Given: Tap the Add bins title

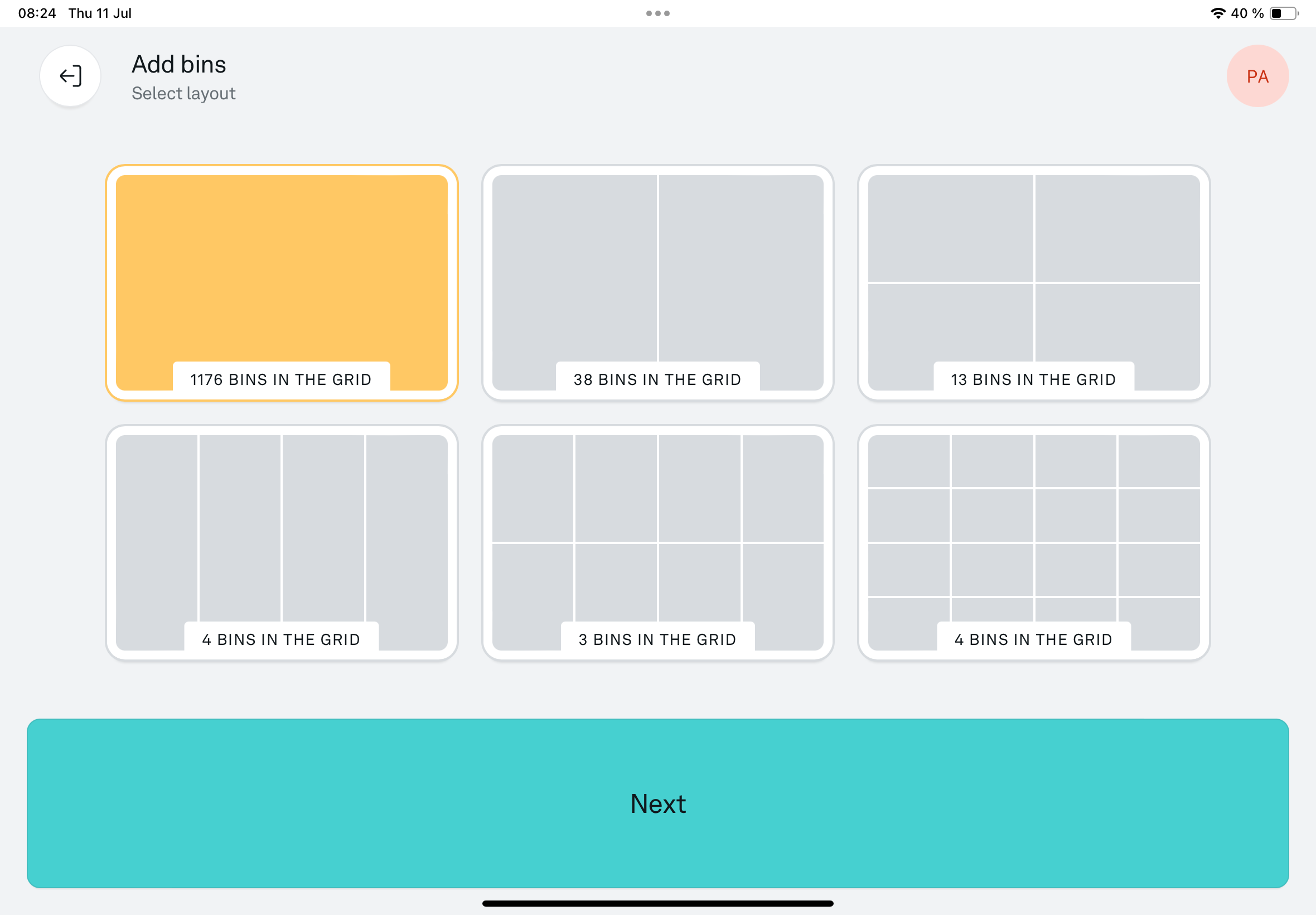Looking at the screenshot, I should [x=179, y=64].
